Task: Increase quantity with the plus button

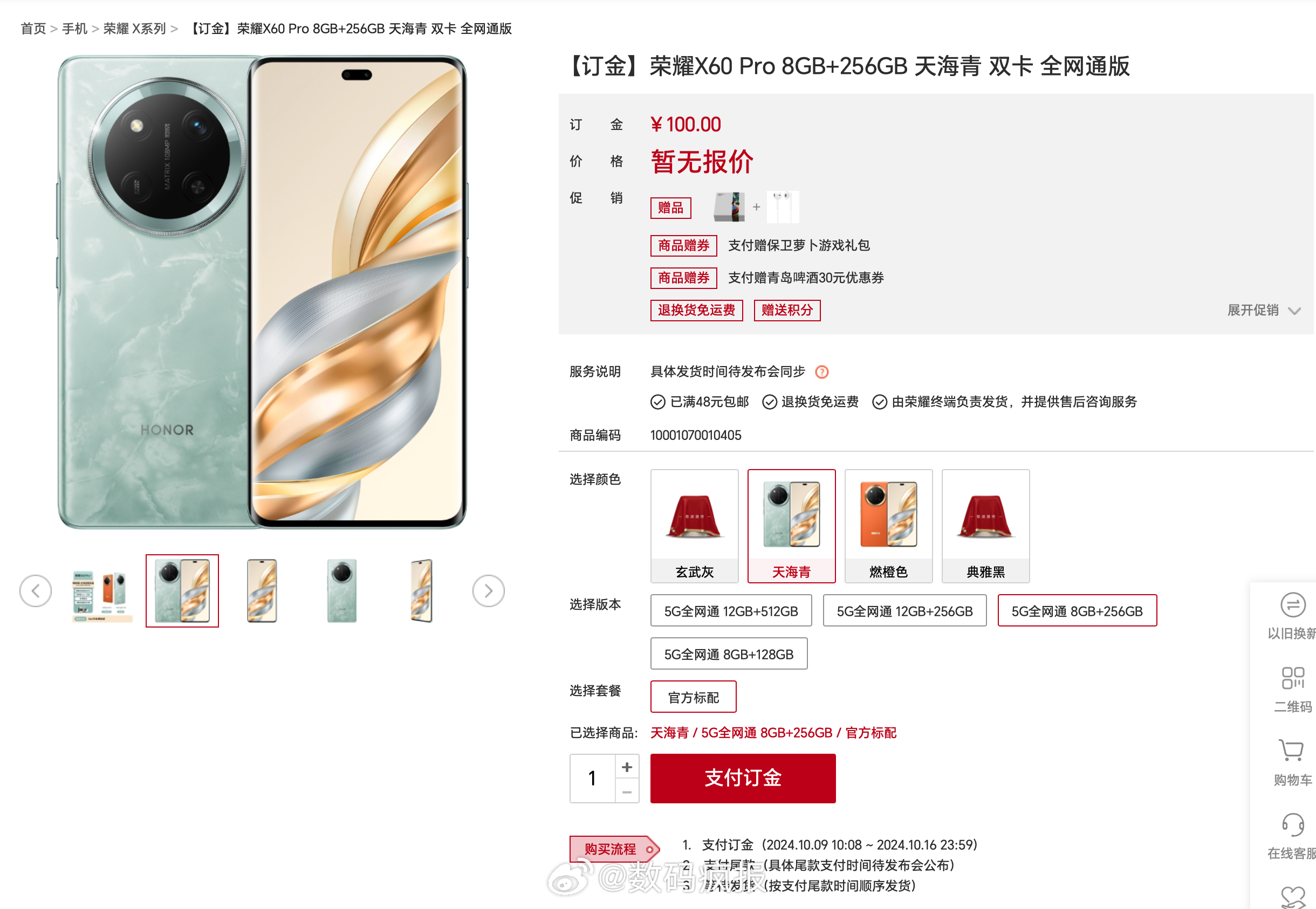Action: [627, 767]
